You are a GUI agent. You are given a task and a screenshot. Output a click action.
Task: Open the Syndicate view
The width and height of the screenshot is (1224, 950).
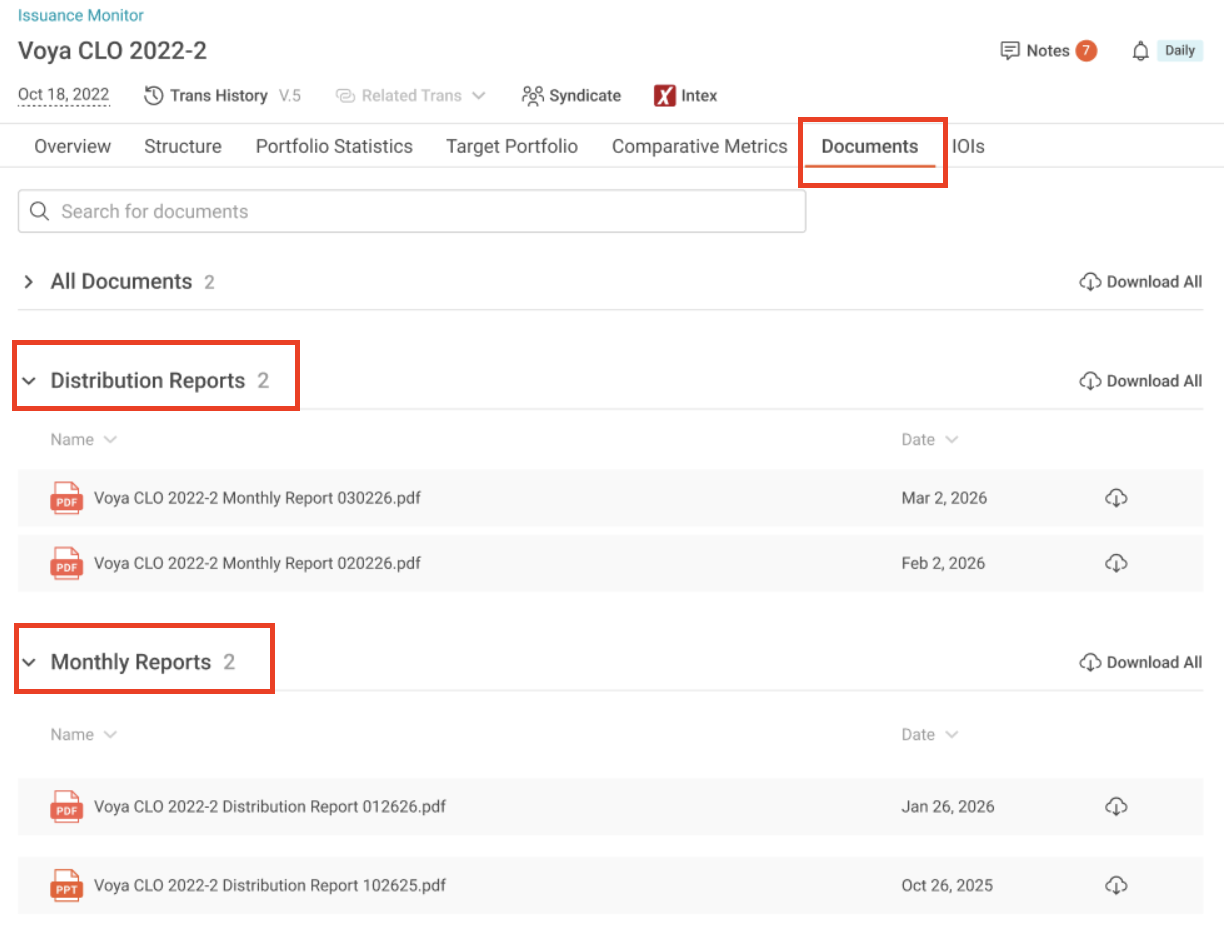tap(571, 96)
